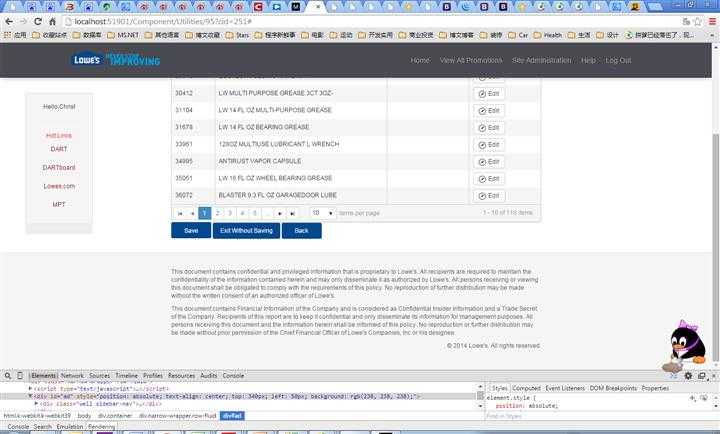Open DevTools settings gear icon
Viewport: 720px width, 434px height.
click(688, 376)
